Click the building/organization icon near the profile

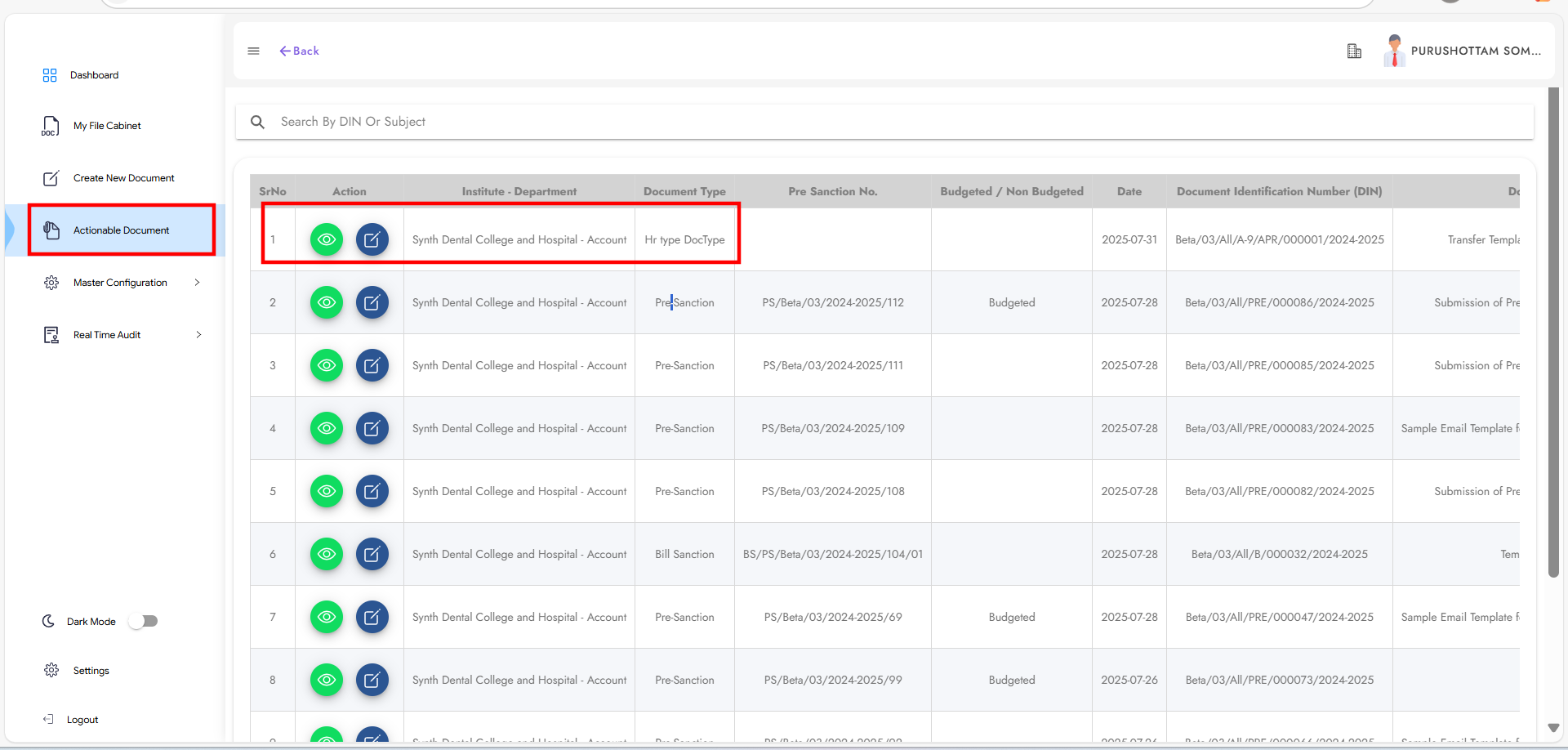(1354, 51)
